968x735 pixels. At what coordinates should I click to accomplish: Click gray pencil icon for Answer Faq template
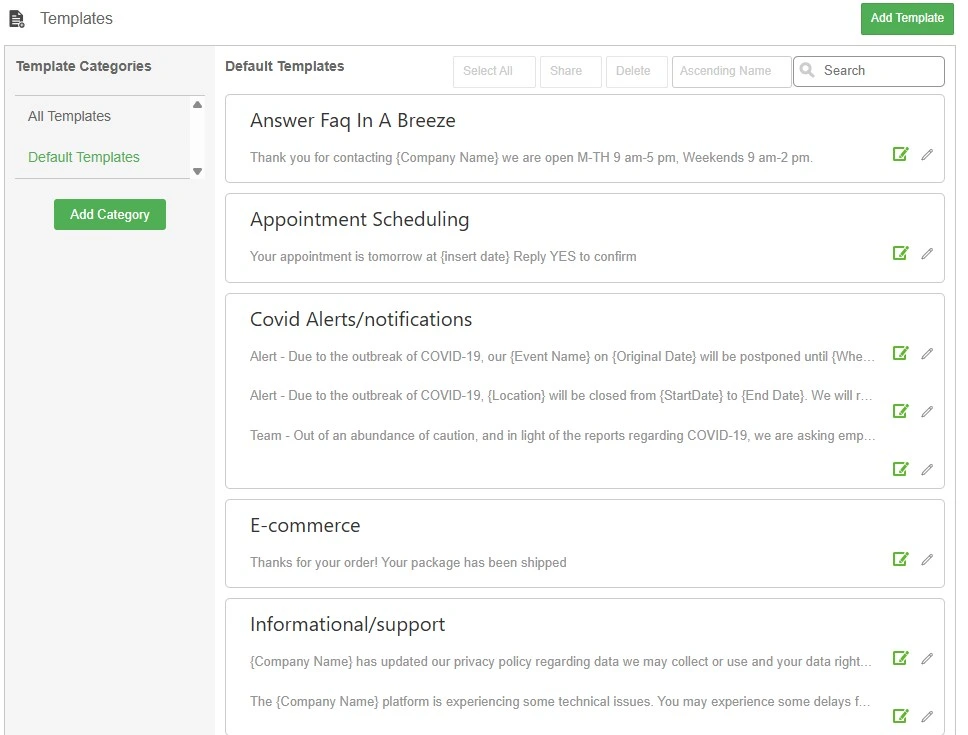click(927, 154)
